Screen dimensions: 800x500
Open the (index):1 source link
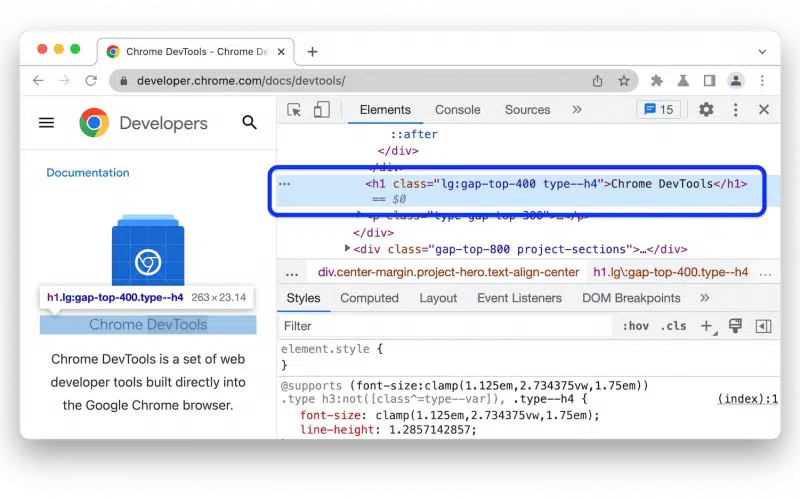coord(747,400)
